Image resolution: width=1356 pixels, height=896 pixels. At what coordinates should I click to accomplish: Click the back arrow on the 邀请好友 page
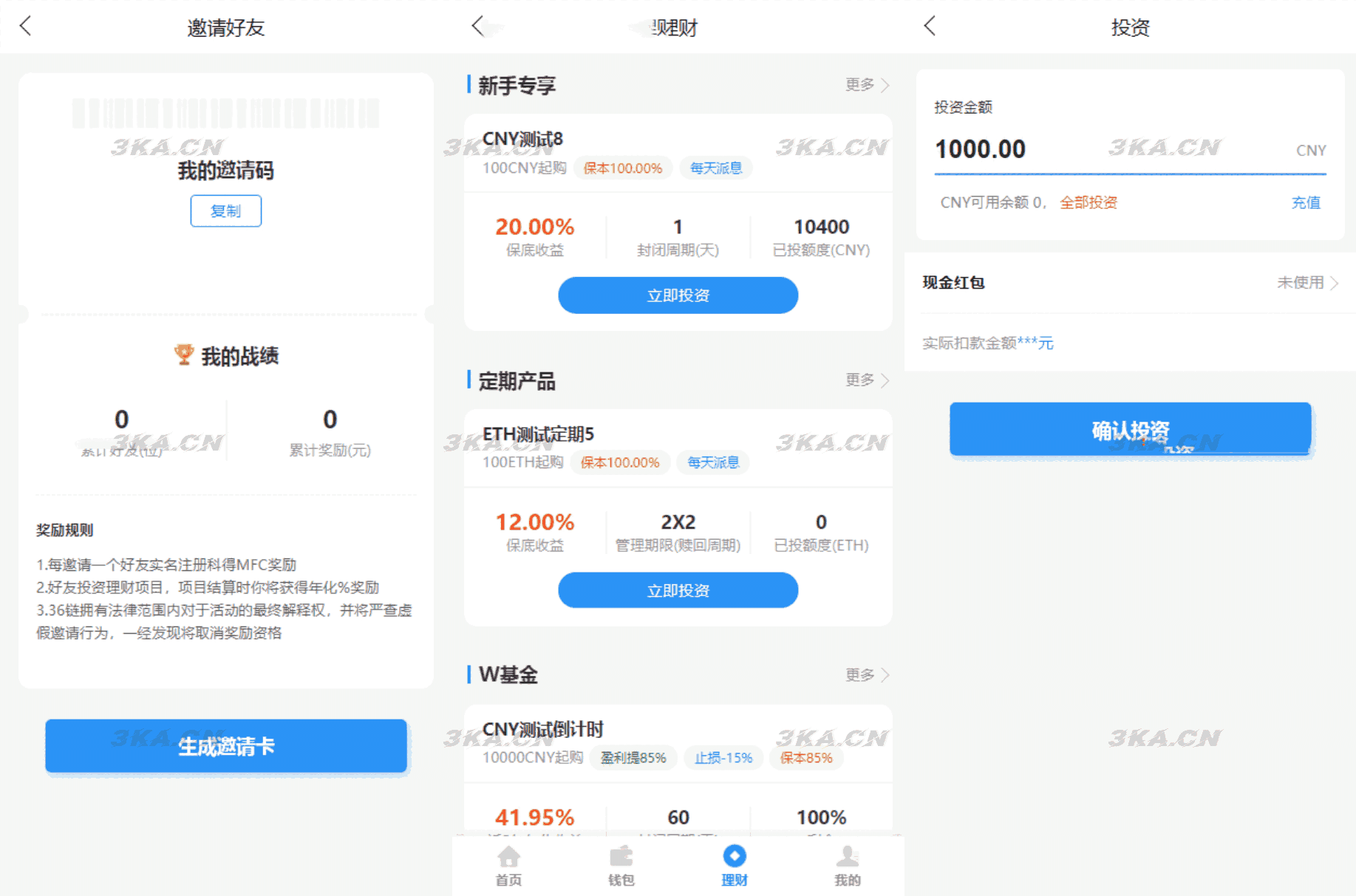[25, 26]
